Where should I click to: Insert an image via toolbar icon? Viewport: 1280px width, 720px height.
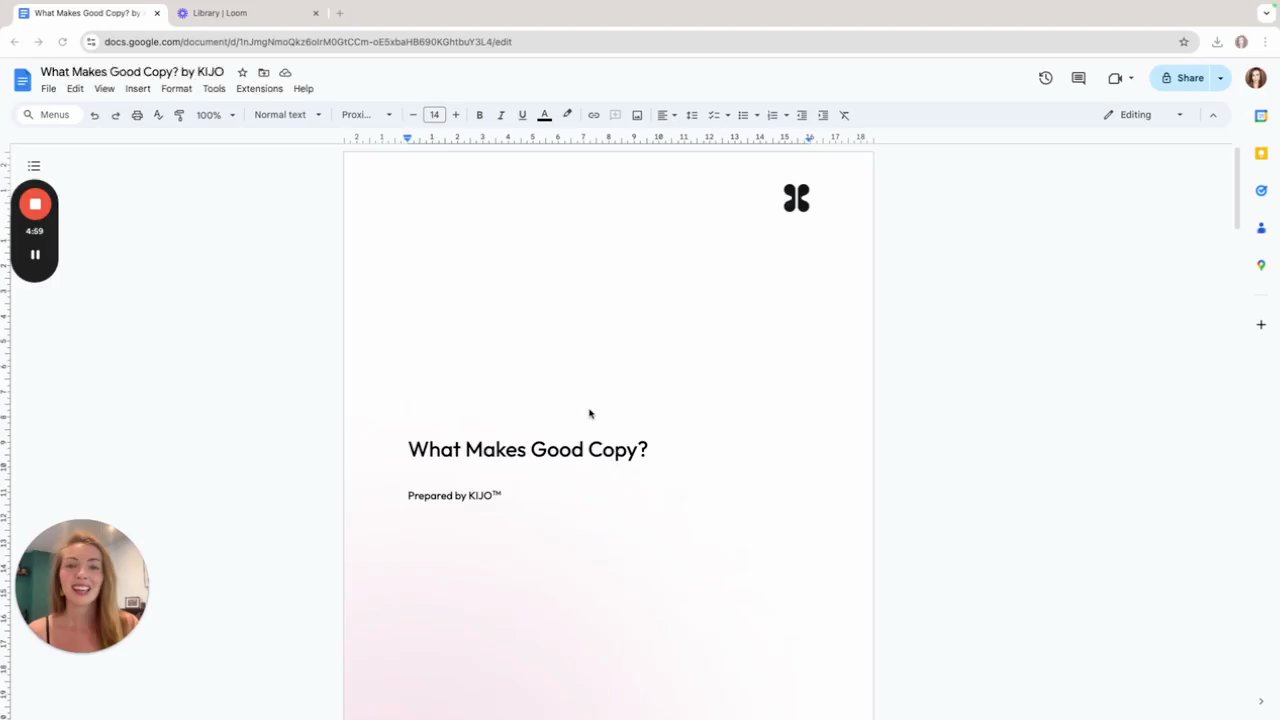point(637,115)
